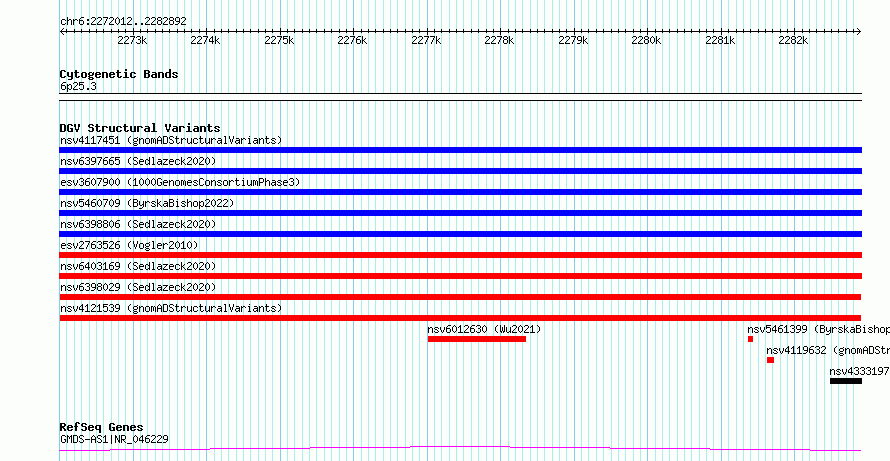Click the red bar for nsv6398029
This screenshot has width=890, height=461.
(x=460, y=297)
